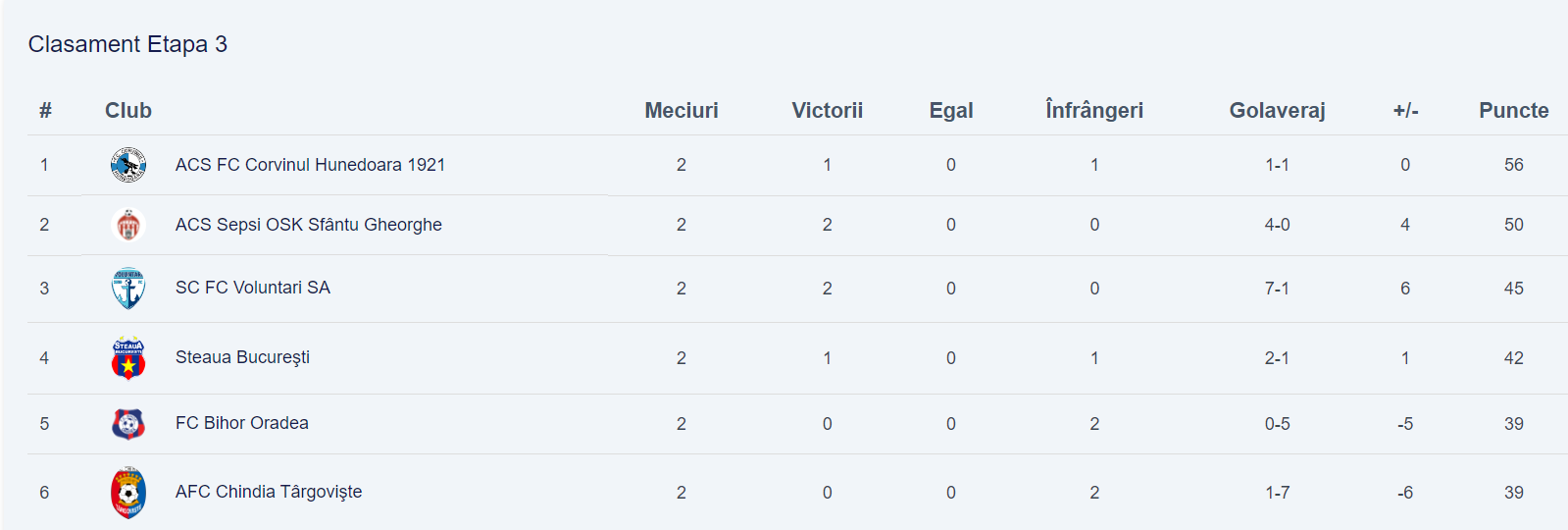Go to FC Bihor Oradea team name
The width and height of the screenshot is (1568, 530).
point(241,423)
